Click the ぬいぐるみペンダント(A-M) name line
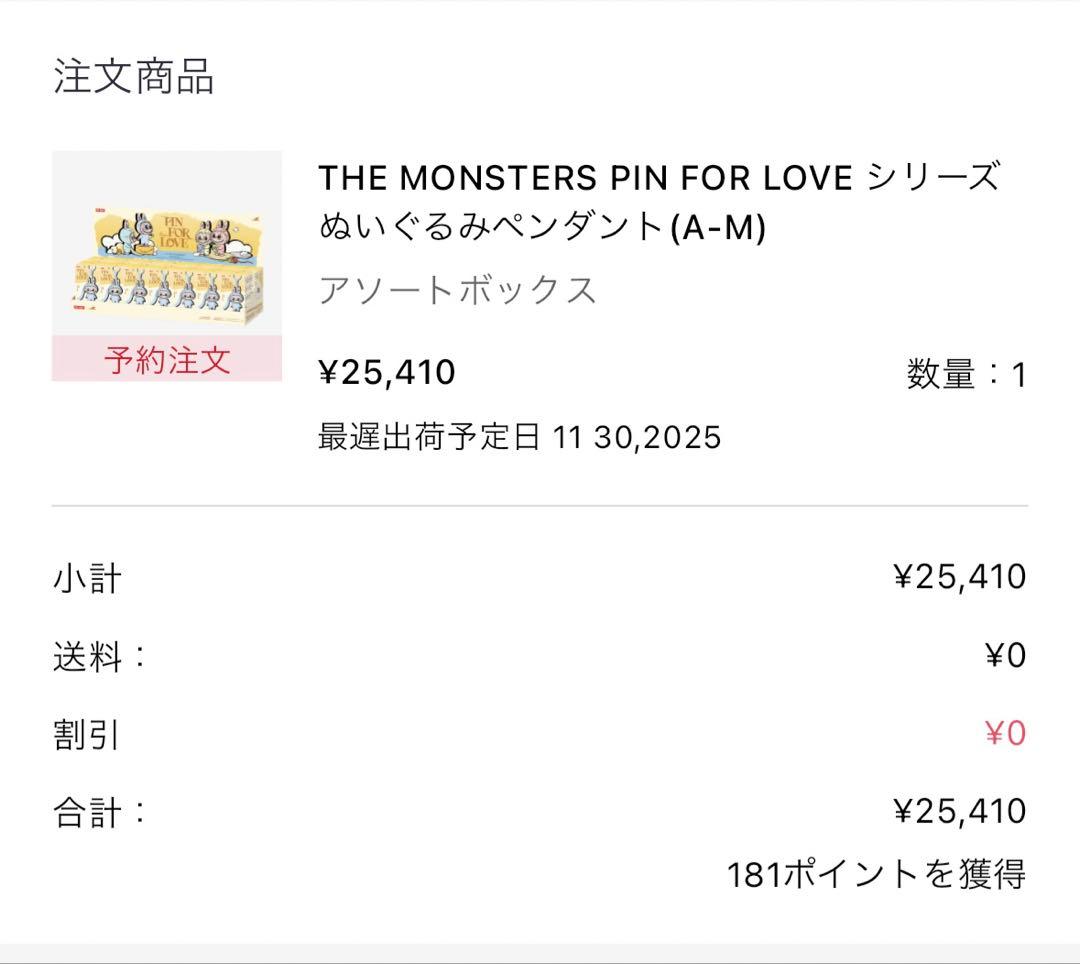1080x964 pixels. (x=542, y=228)
